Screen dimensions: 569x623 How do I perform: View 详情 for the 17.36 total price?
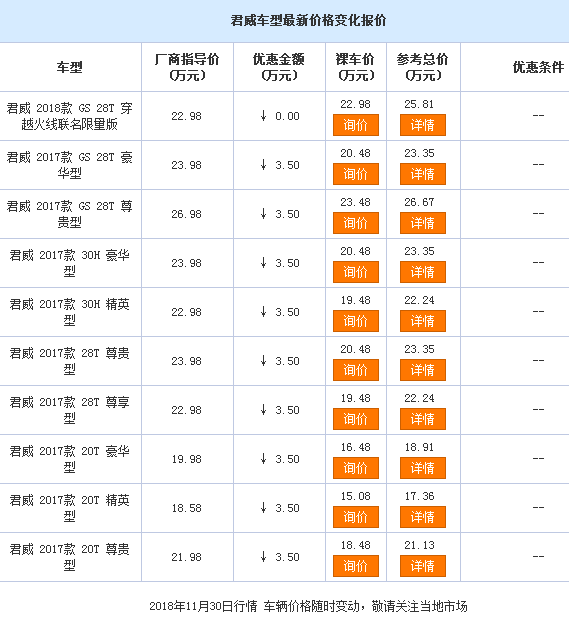click(x=423, y=517)
